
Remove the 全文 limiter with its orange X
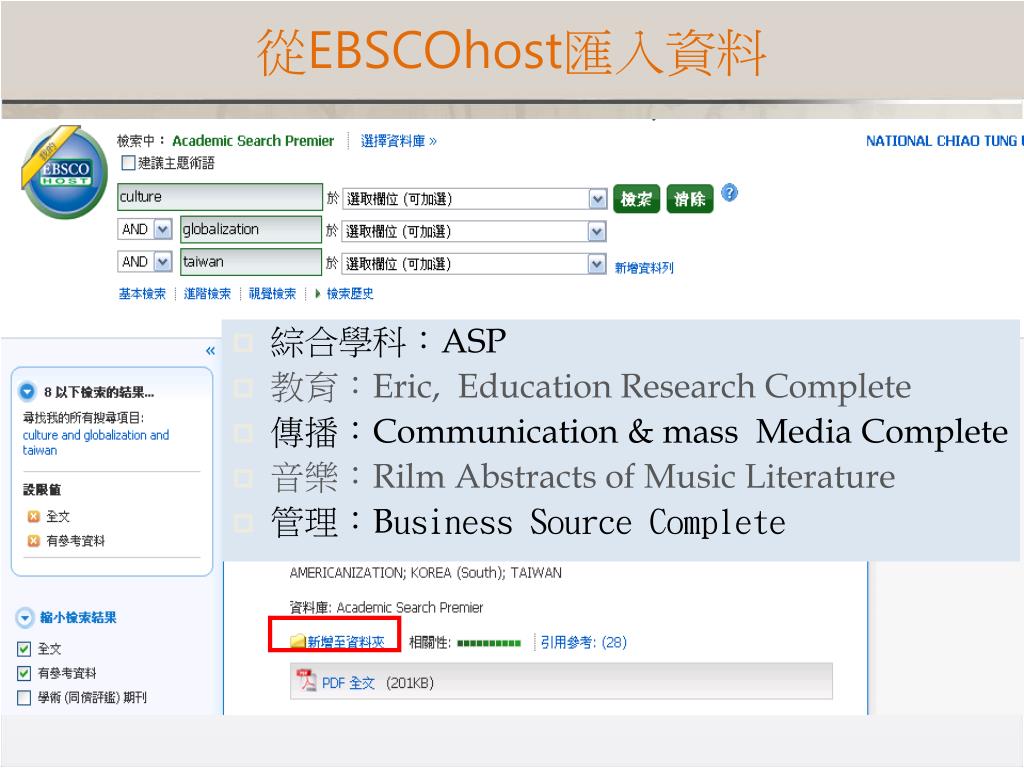33,517
